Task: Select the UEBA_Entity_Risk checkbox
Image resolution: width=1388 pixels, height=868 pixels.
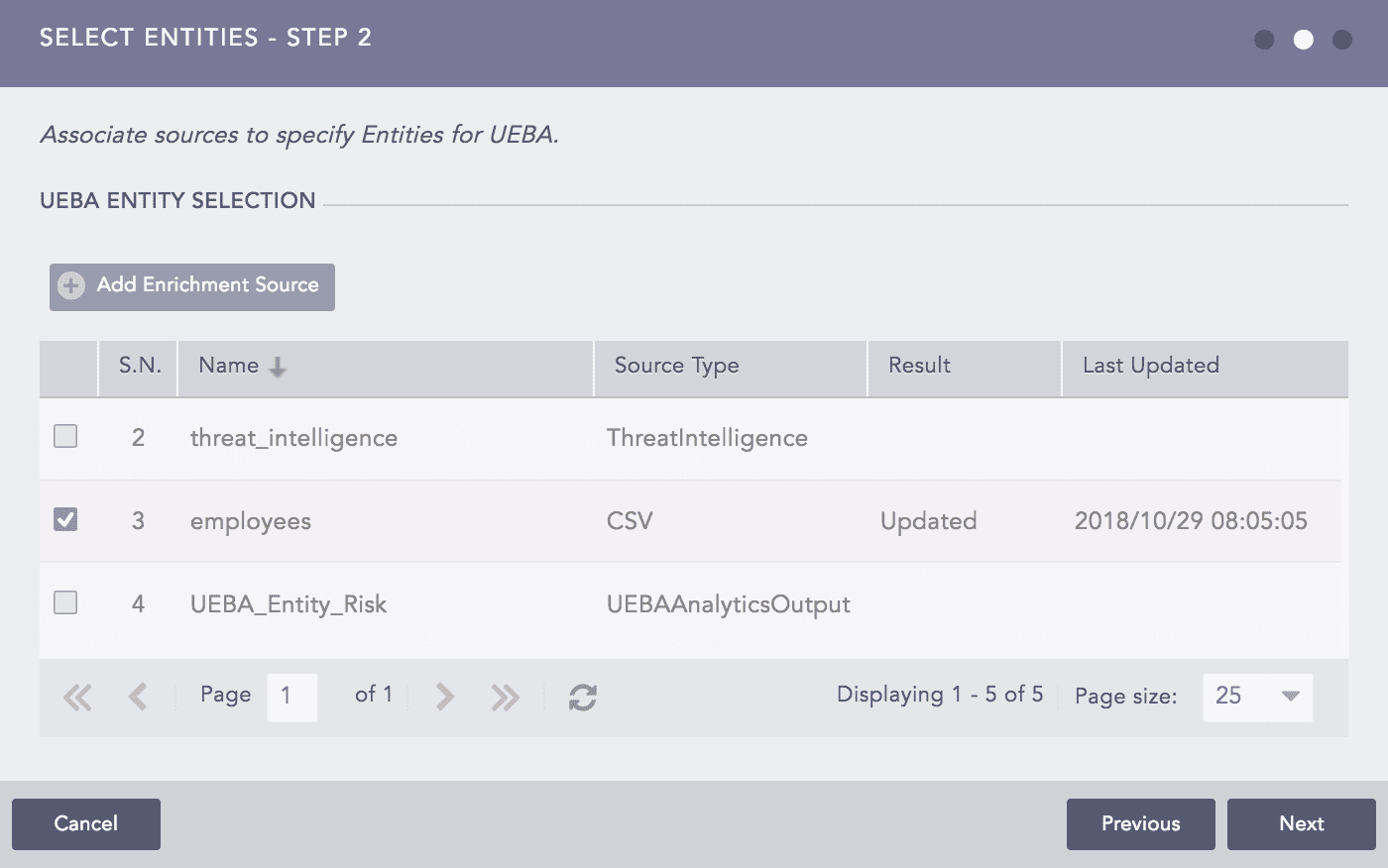Action: [x=65, y=601]
